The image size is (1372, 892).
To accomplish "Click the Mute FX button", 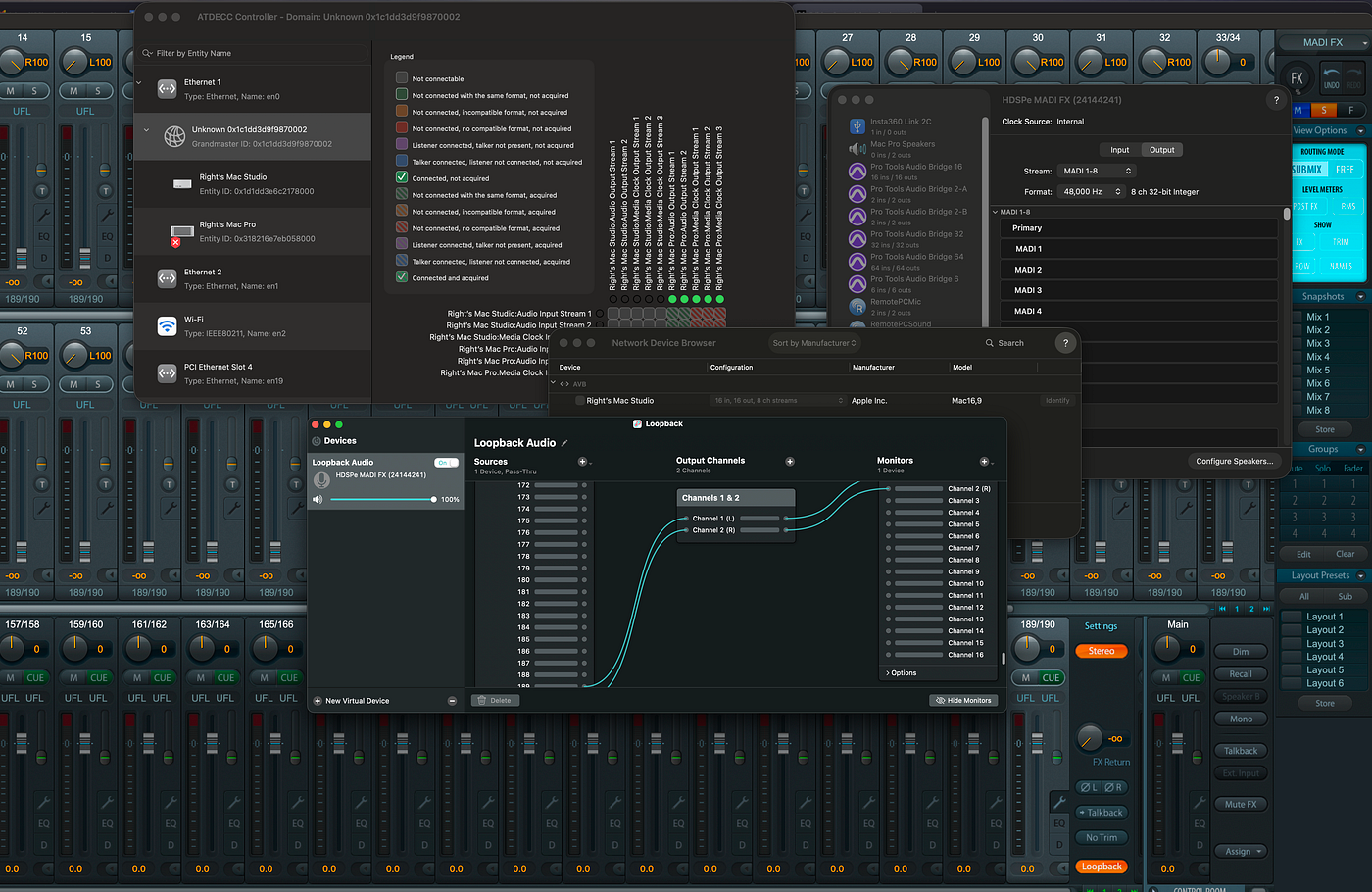I will [x=1241, y=804].
